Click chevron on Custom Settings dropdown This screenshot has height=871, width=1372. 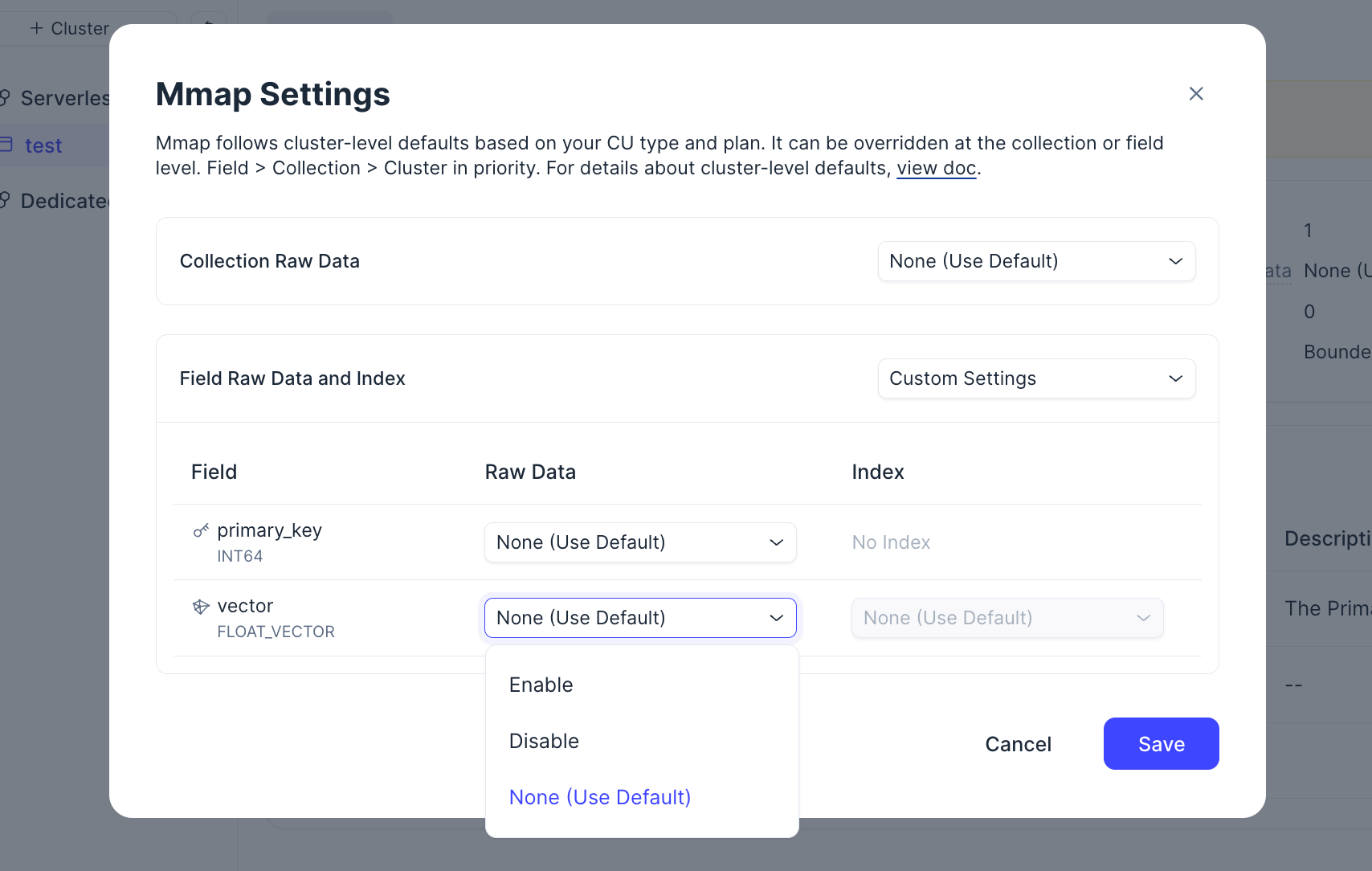(1175, 378)
